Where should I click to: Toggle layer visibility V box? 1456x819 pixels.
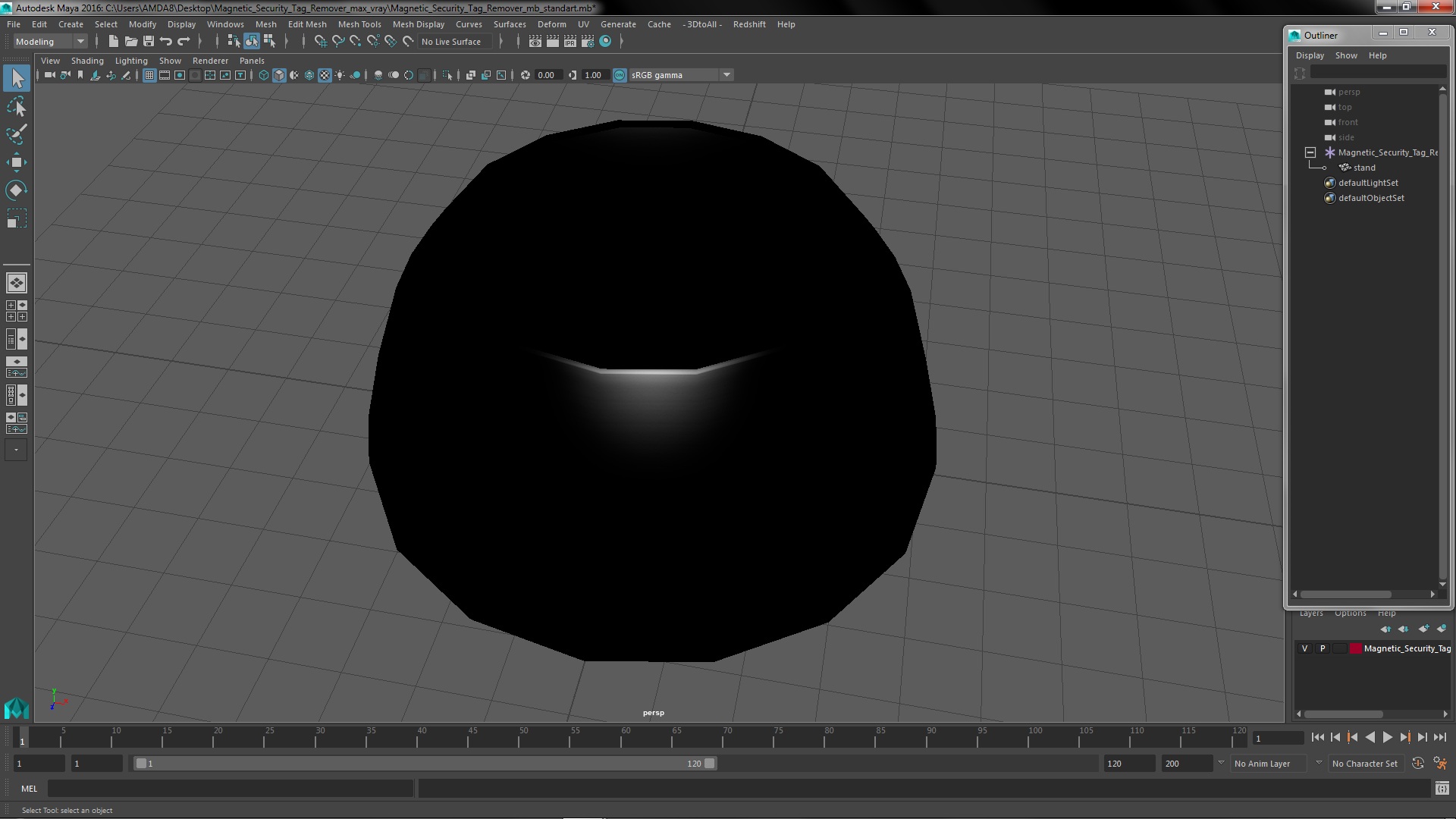click(1304, 648)
